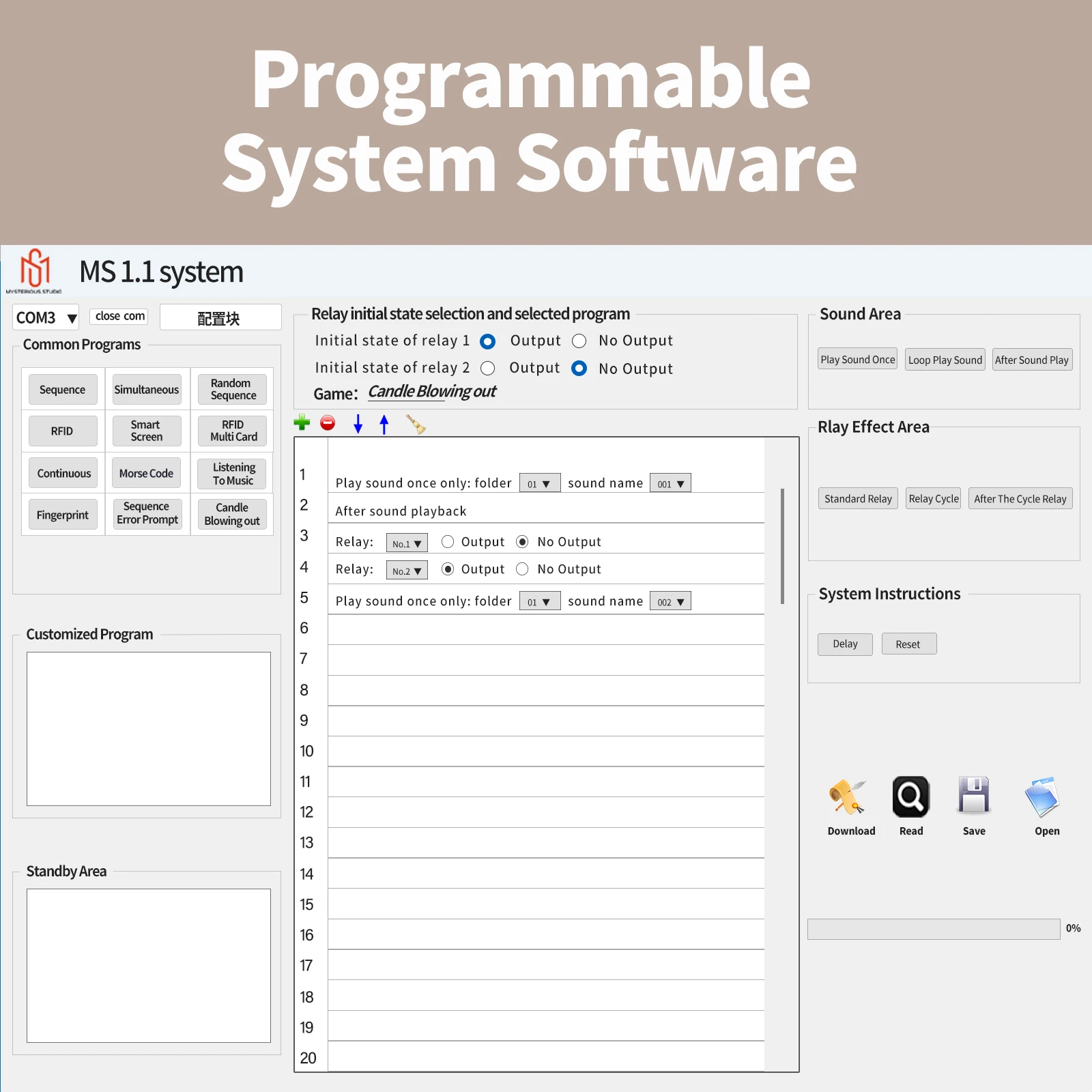Click the Download scroll icon
This screenshot has height=1092, width=1092.
point(847,796)
